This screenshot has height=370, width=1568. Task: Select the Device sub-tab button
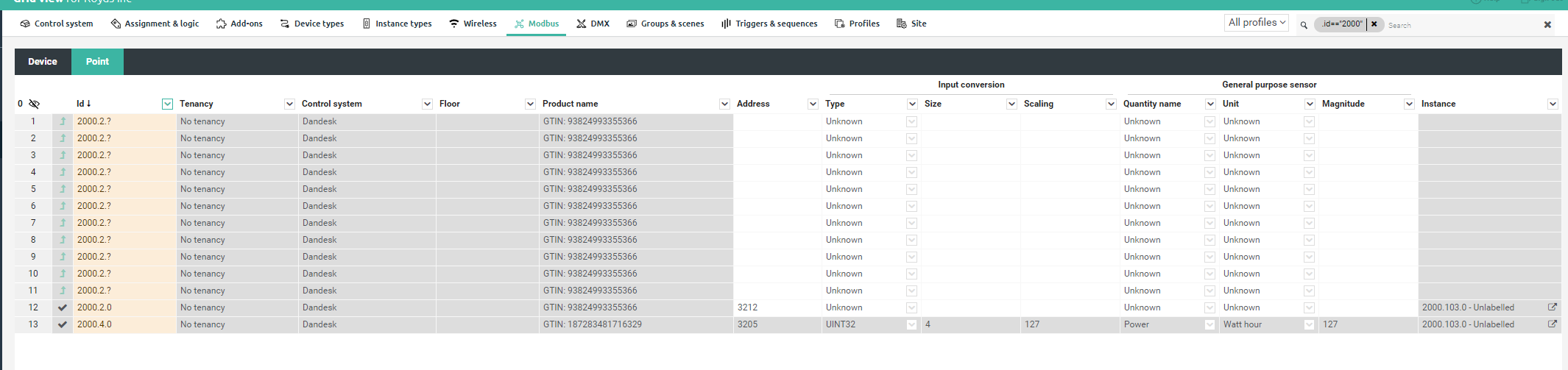point(43,62)
